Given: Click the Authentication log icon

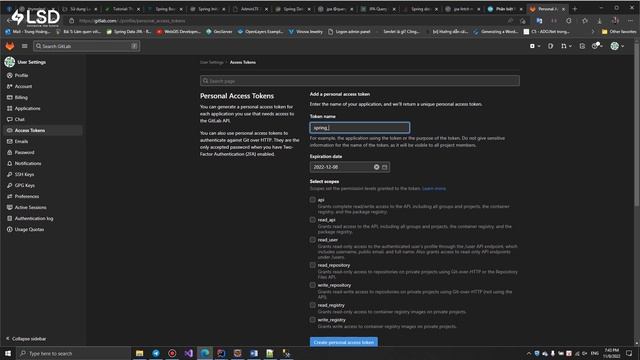Looking at the screenshot, I should pyautogui.click(x=9, y=219).
